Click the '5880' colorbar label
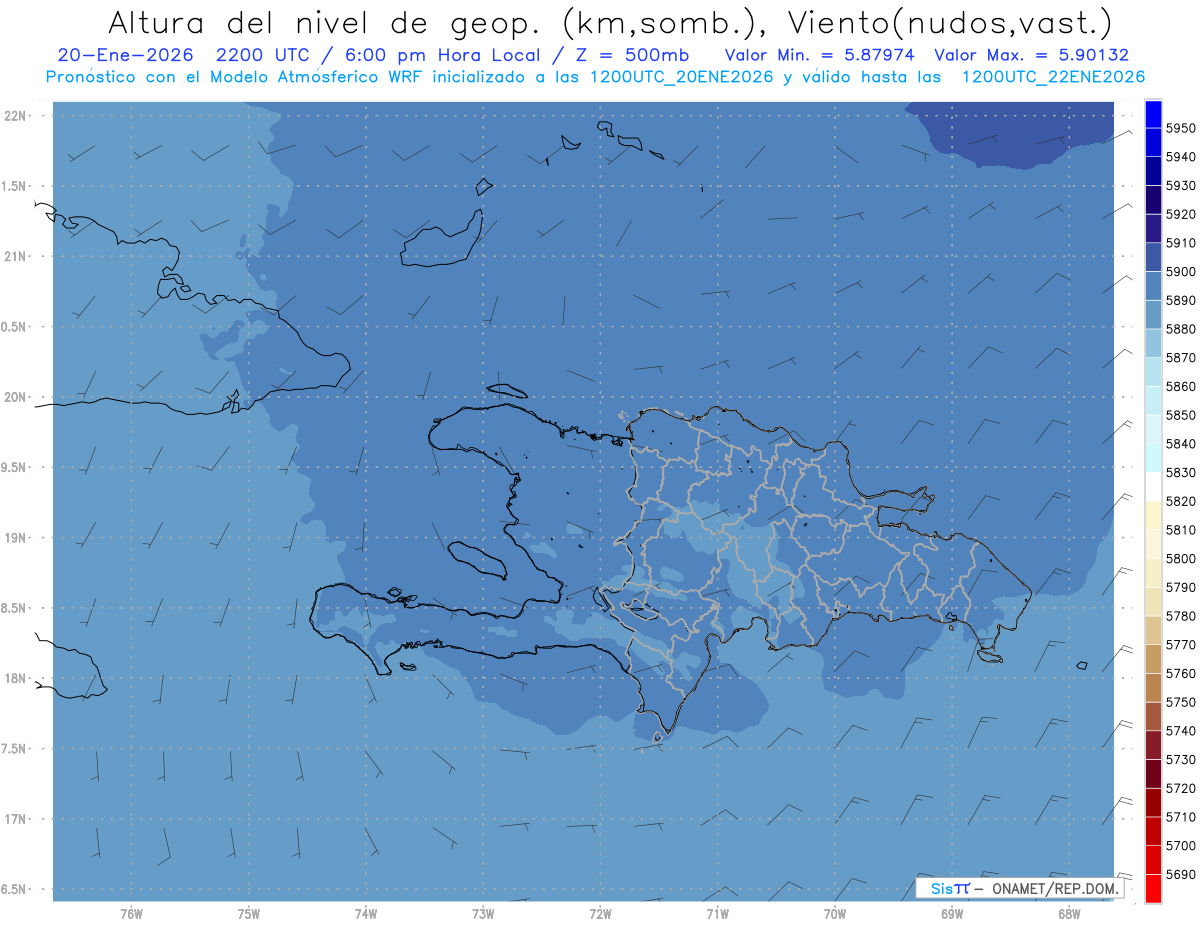Image resolution: width=1200 pixels, height=927 pixels. 1180,329
